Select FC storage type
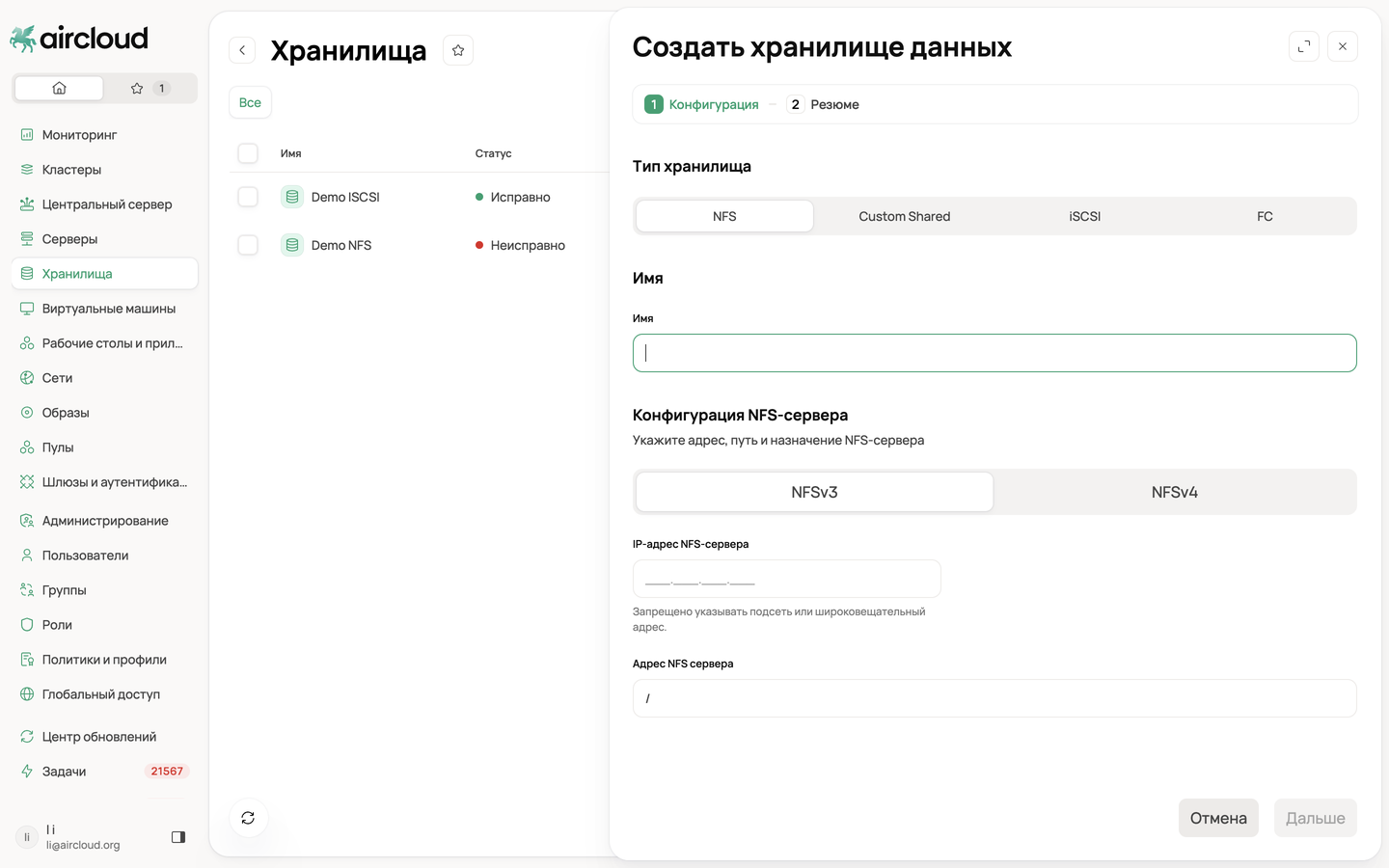The height and width of the screenshot is (868, 1389). point(1265,216)
